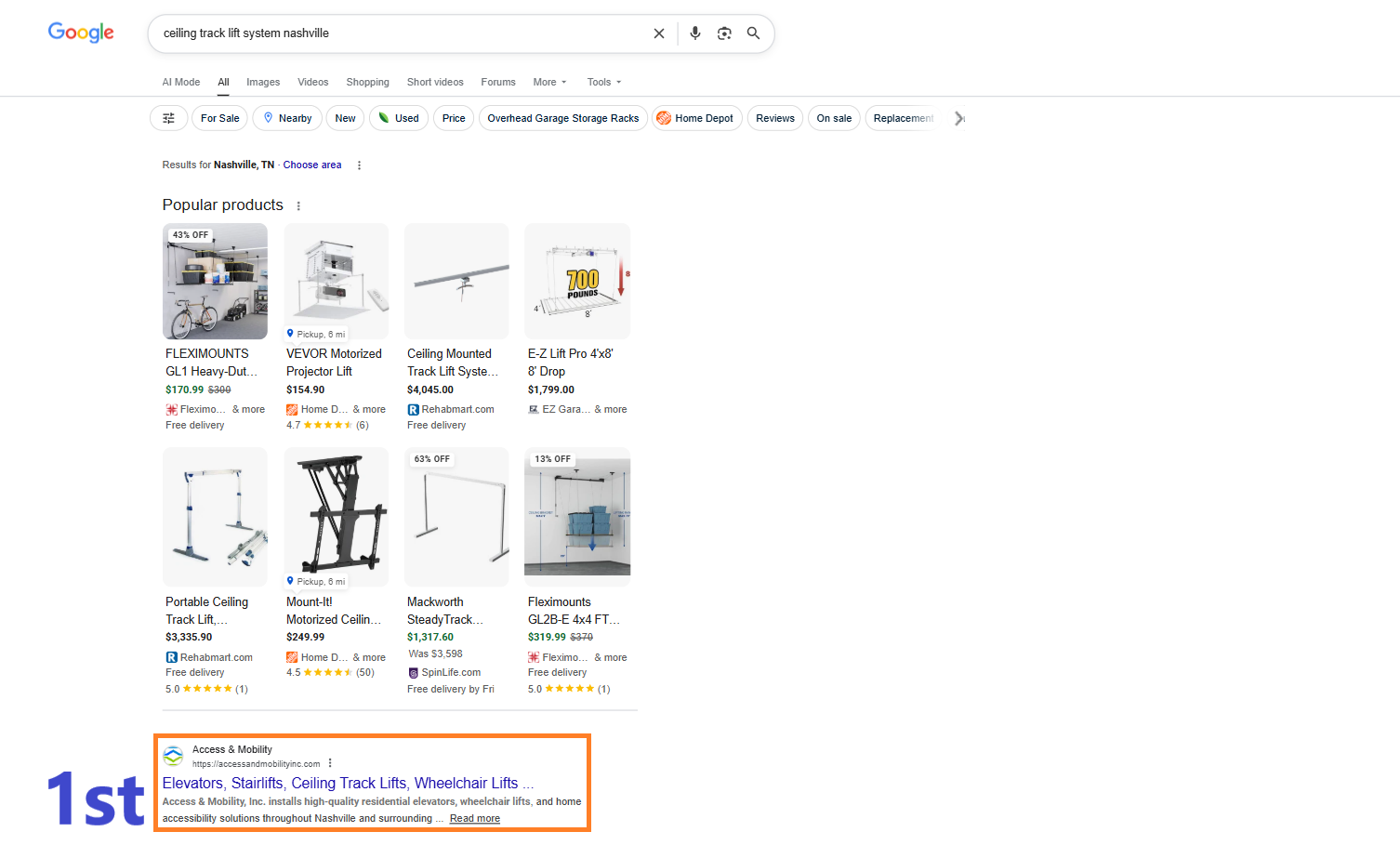Expand the Tools dropdown
This screenshot has height=845, width=1400.
[x=603, y=82]
